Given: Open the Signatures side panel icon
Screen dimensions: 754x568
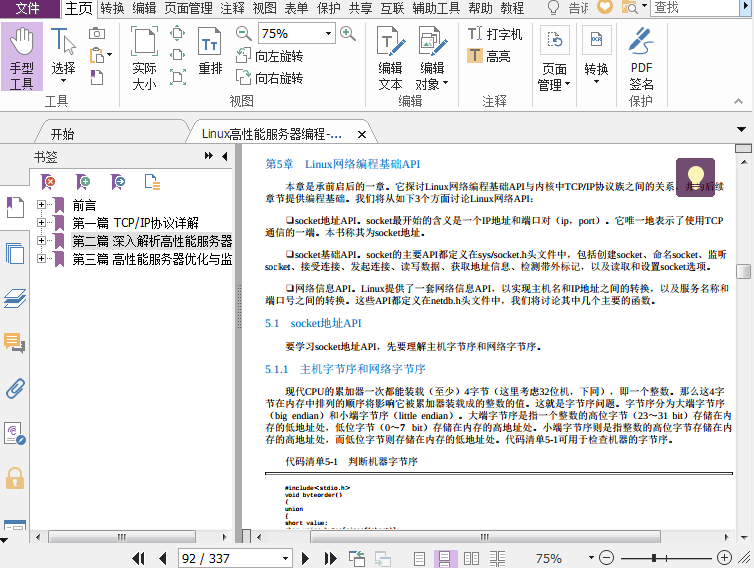Looking at the screenshot, I should (x=15, y=433).
